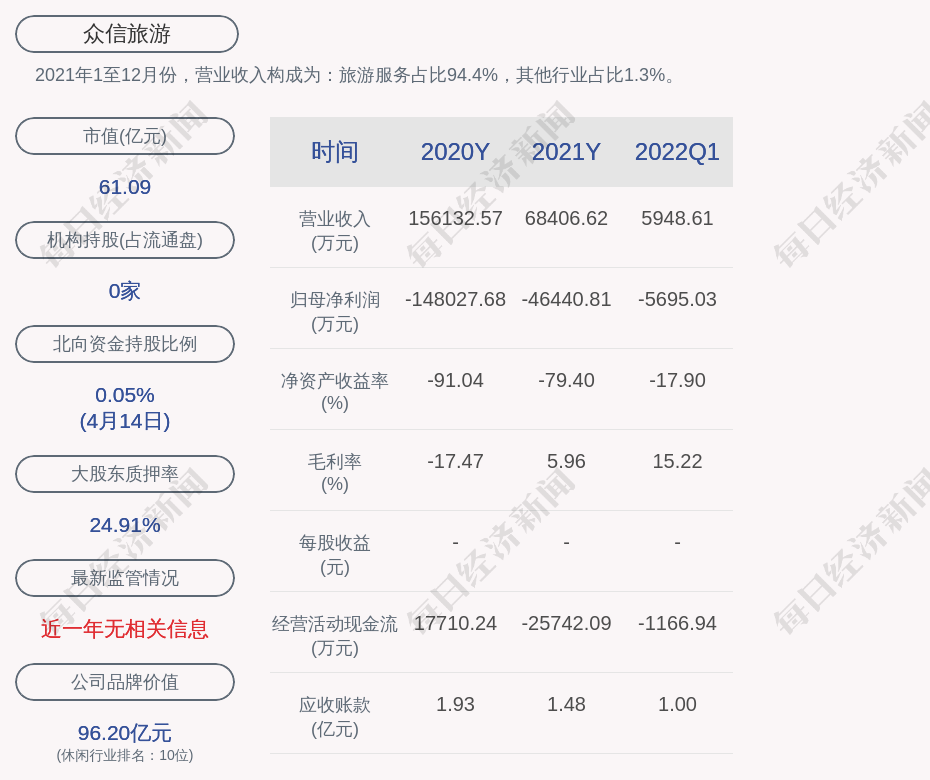Click revenue value 68406.62
This screenshot has width=930, height=780.
(566, 218)
